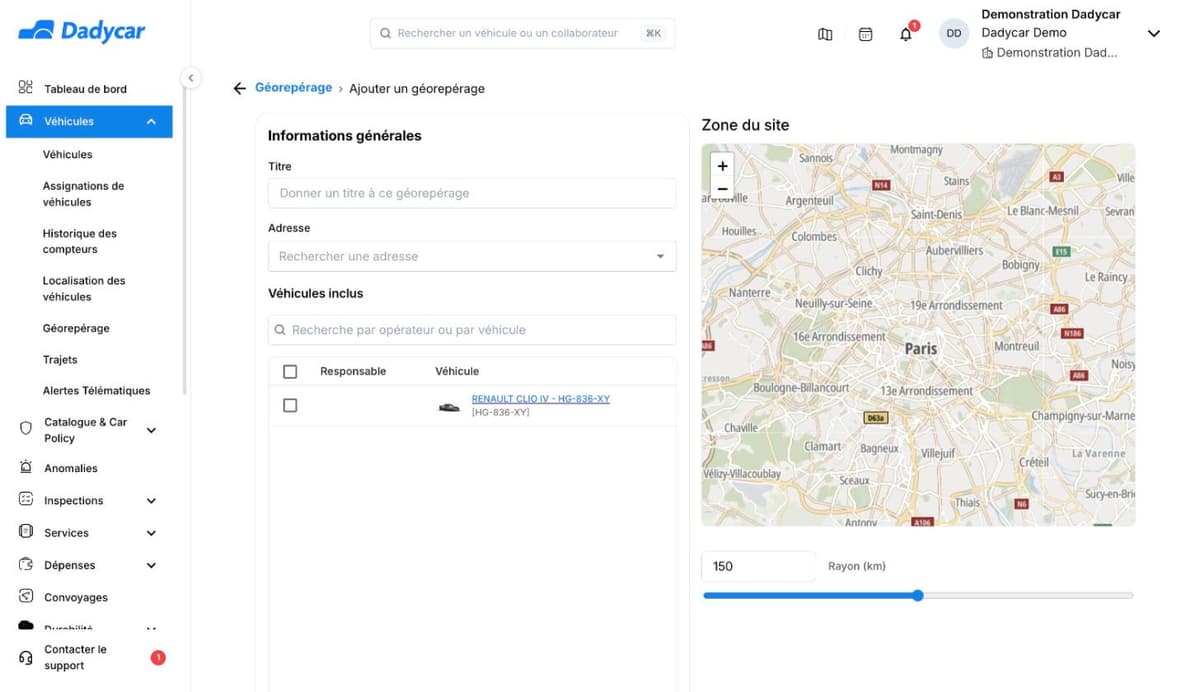Click Paris label on the map

pos(921,348)
